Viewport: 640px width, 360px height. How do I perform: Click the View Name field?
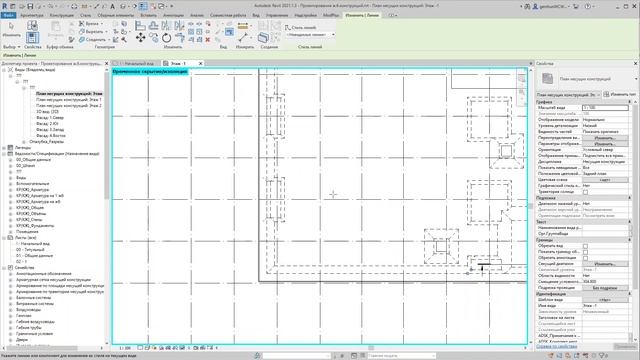coord(605,306)
